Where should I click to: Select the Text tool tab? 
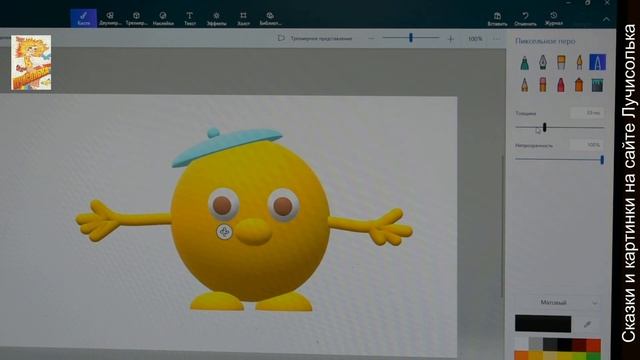(x=189, y=18)
